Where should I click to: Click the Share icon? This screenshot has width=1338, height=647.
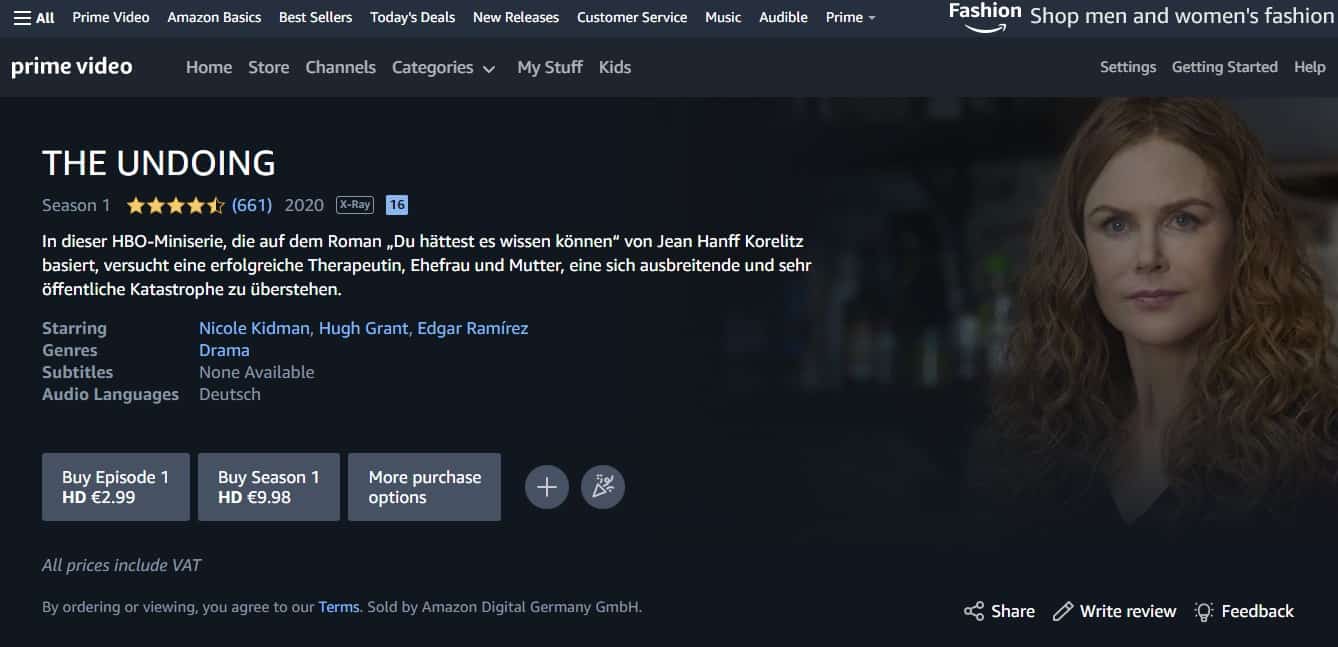(x=974, y=611)
